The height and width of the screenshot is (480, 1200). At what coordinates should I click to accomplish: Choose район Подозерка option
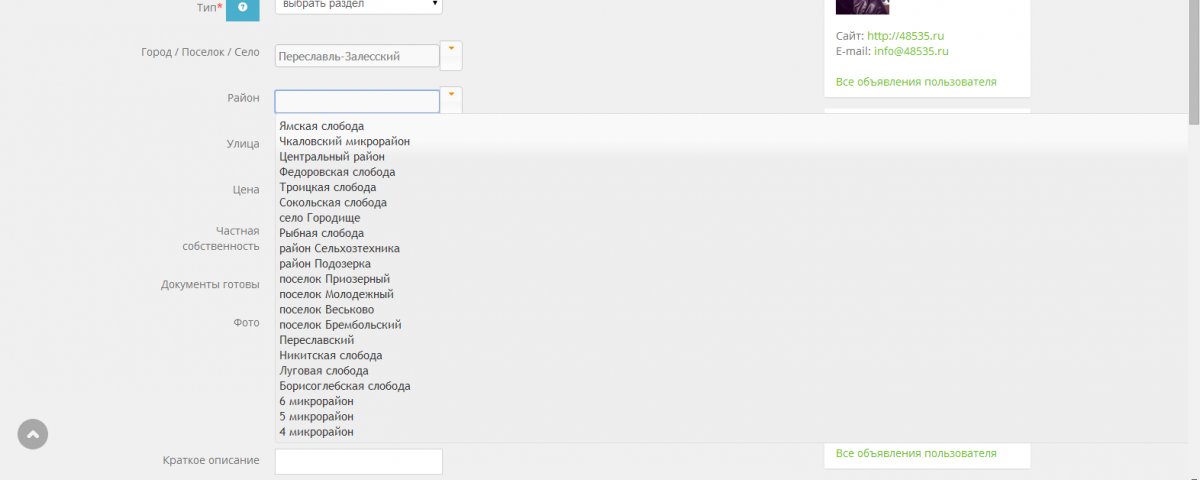pyautogui.click(x=325, y=264)
